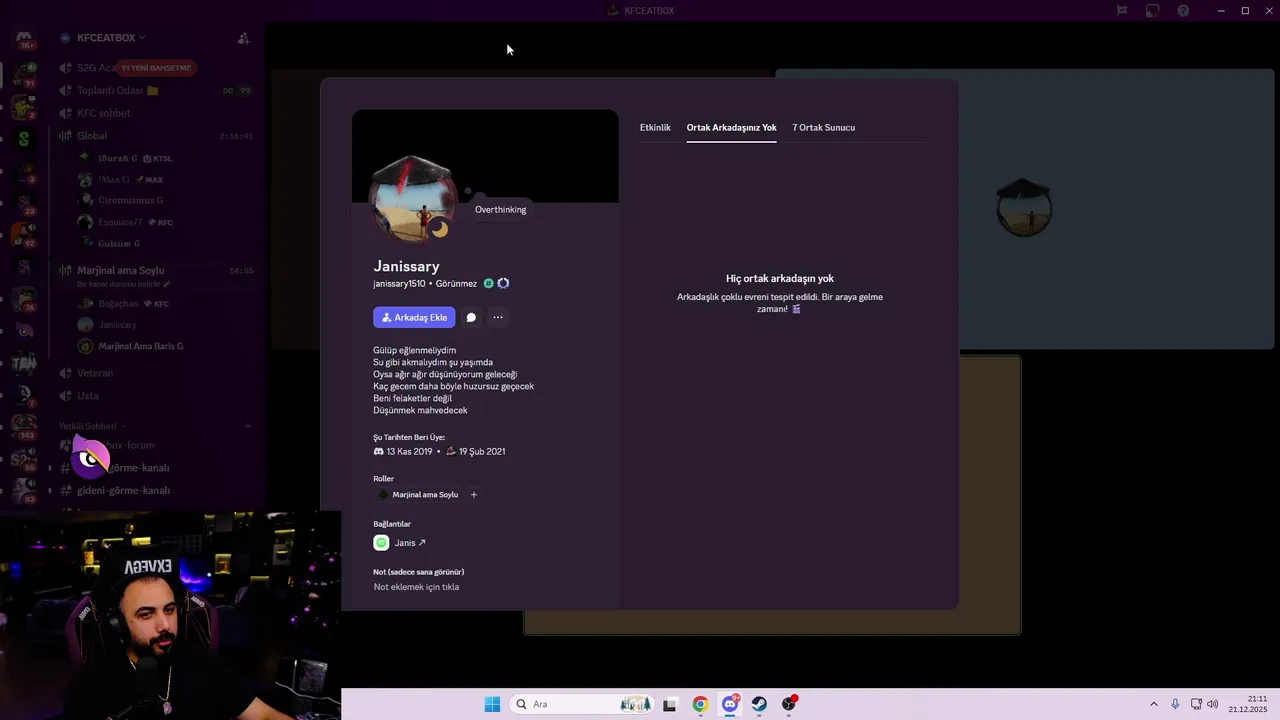Open the Windows Start menu
The height and width of the screenshot is (720, 1280).
[x=492, y=704]
